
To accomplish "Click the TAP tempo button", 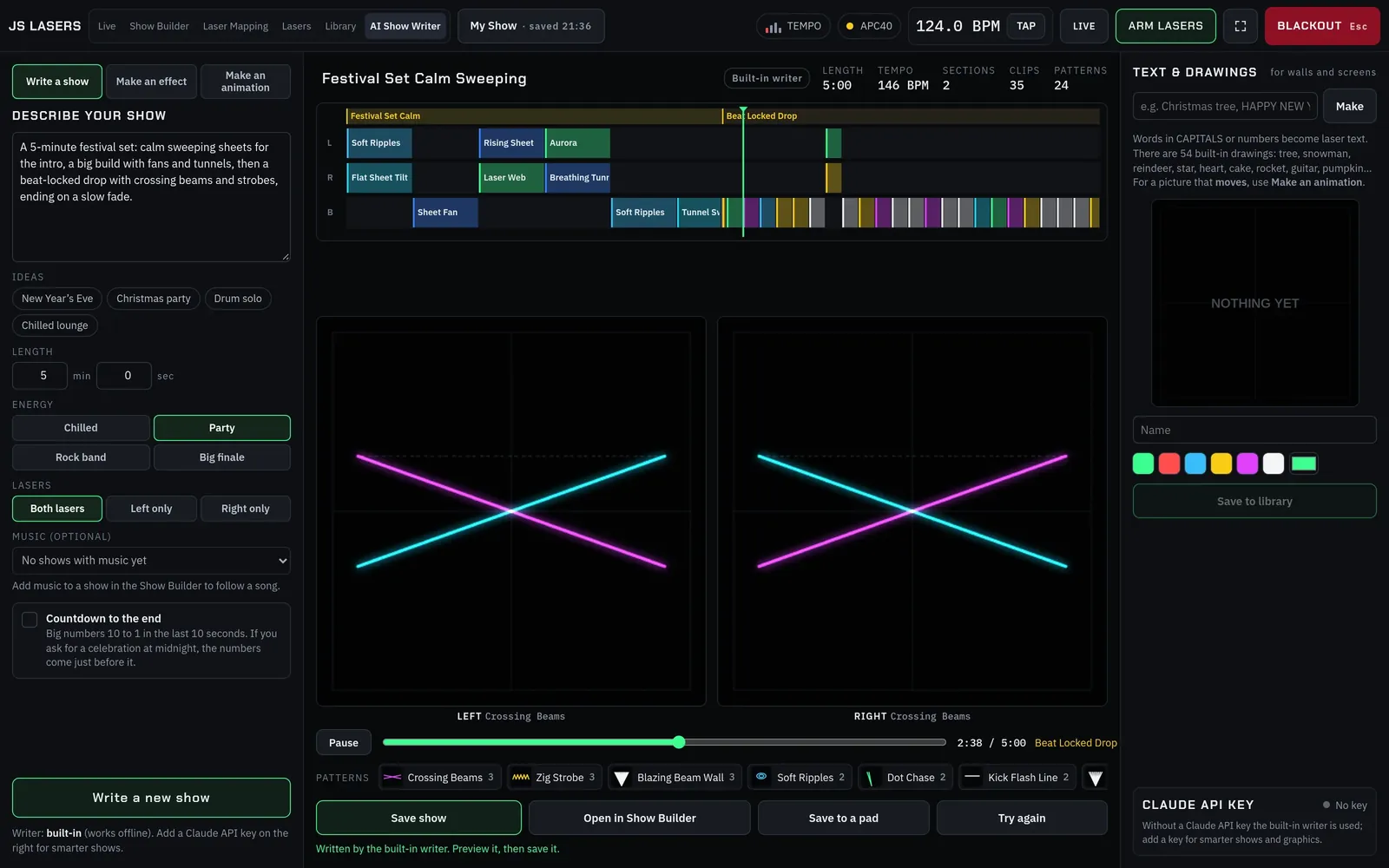I will point(1026,26).
